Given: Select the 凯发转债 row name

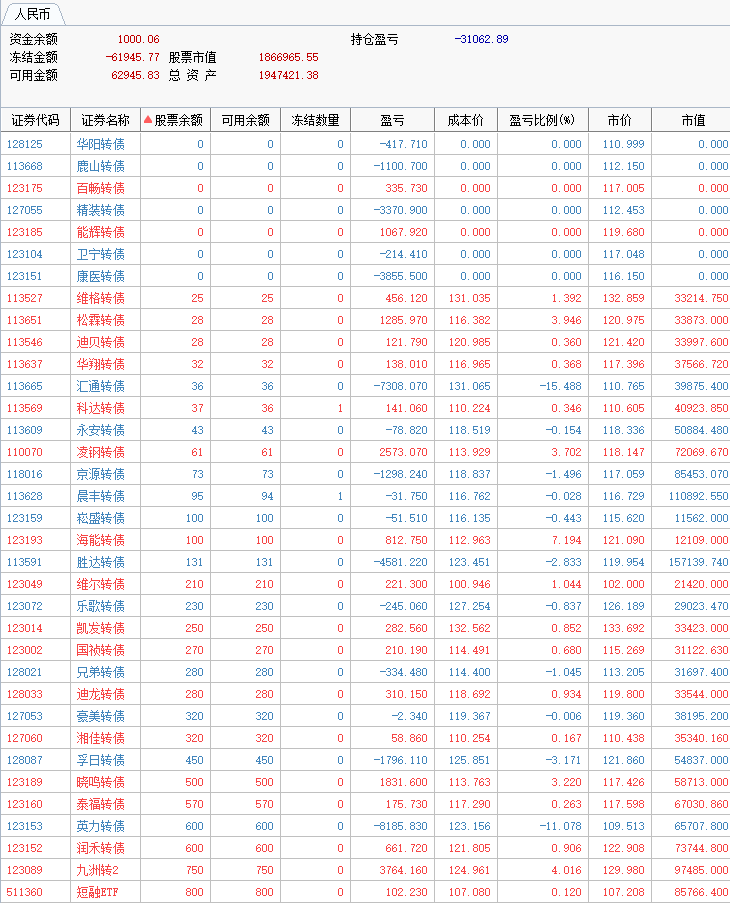Looking at the screenshot, I should 101,628.
